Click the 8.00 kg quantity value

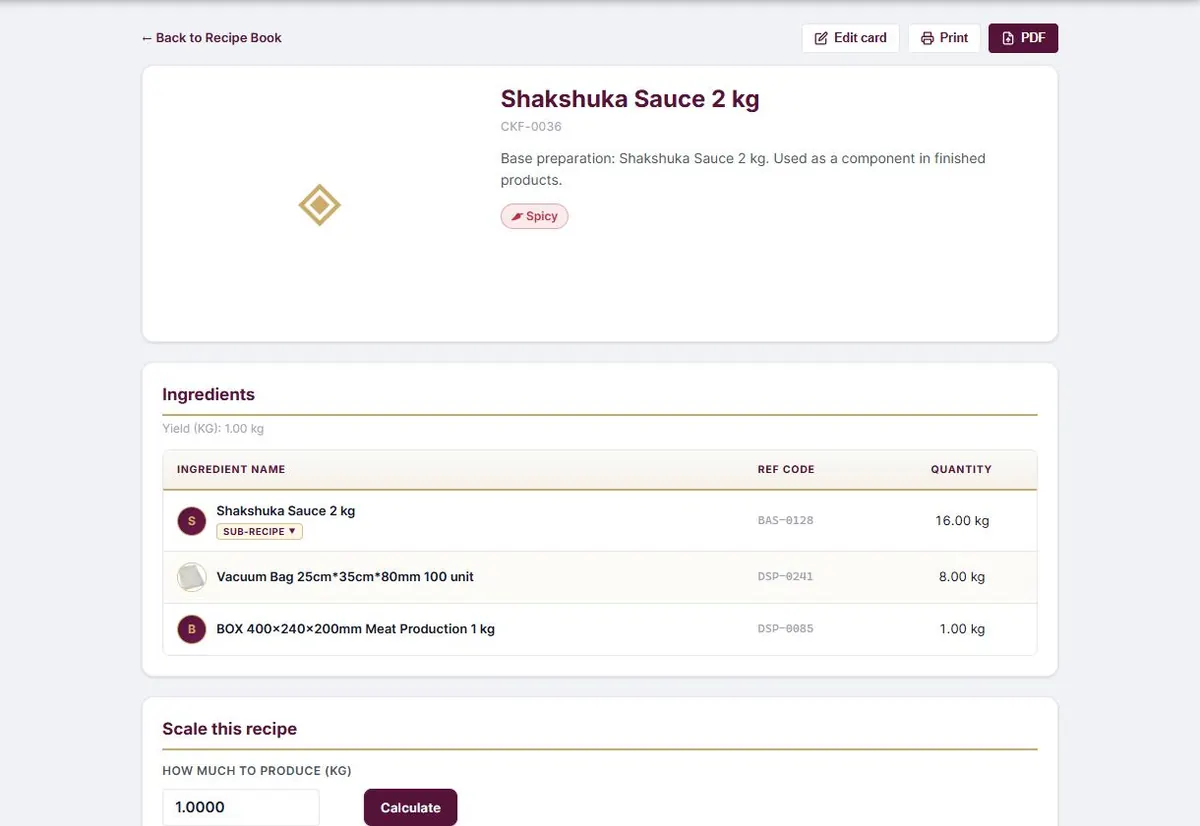click(962, 577)
